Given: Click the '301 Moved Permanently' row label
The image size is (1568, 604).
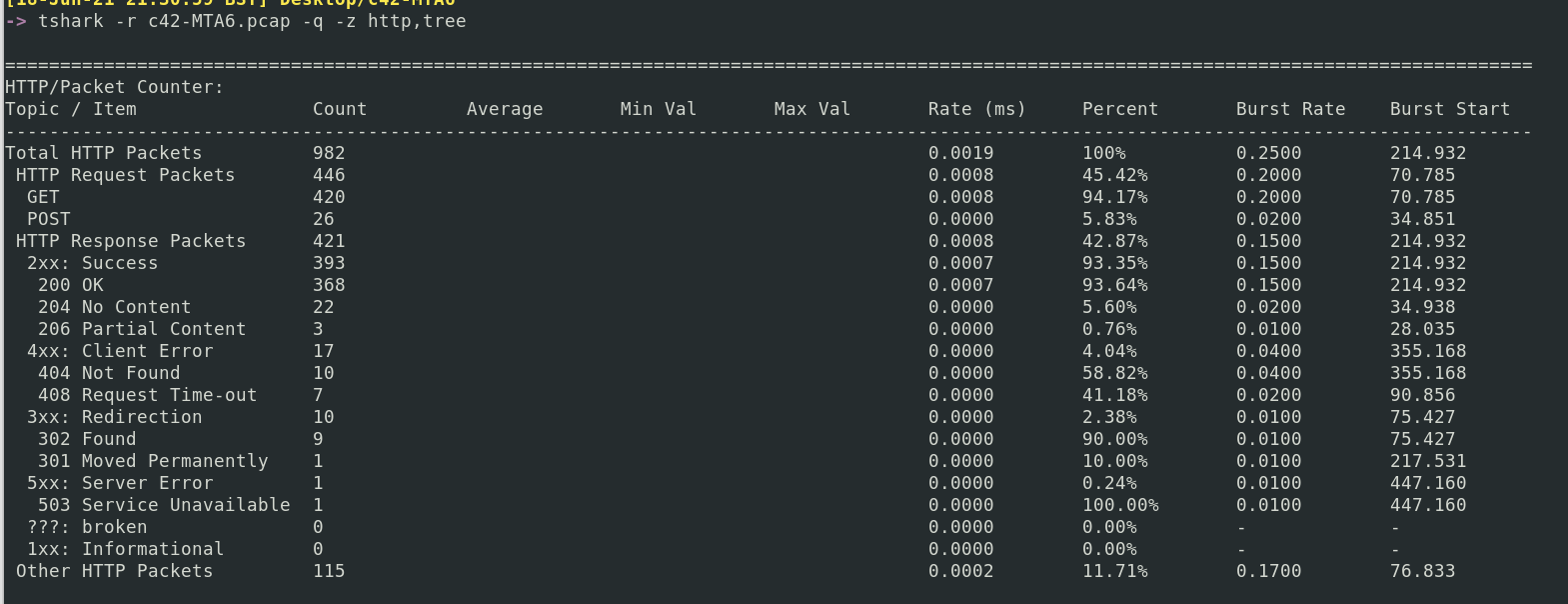Looking at the screenshot, I should [153, 461].
